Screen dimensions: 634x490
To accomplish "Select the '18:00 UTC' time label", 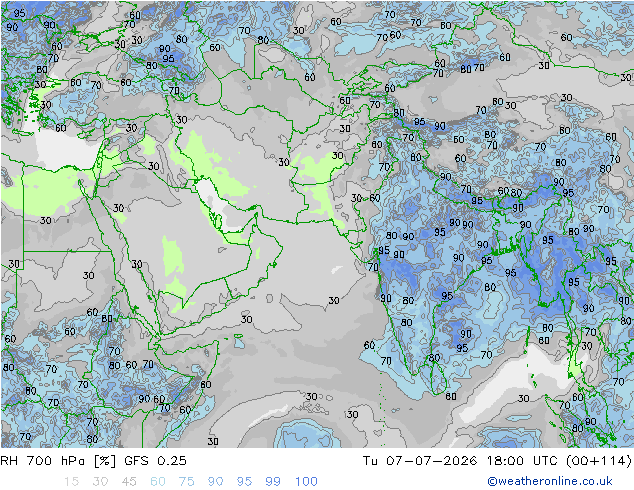I will [x=522, y=460].
